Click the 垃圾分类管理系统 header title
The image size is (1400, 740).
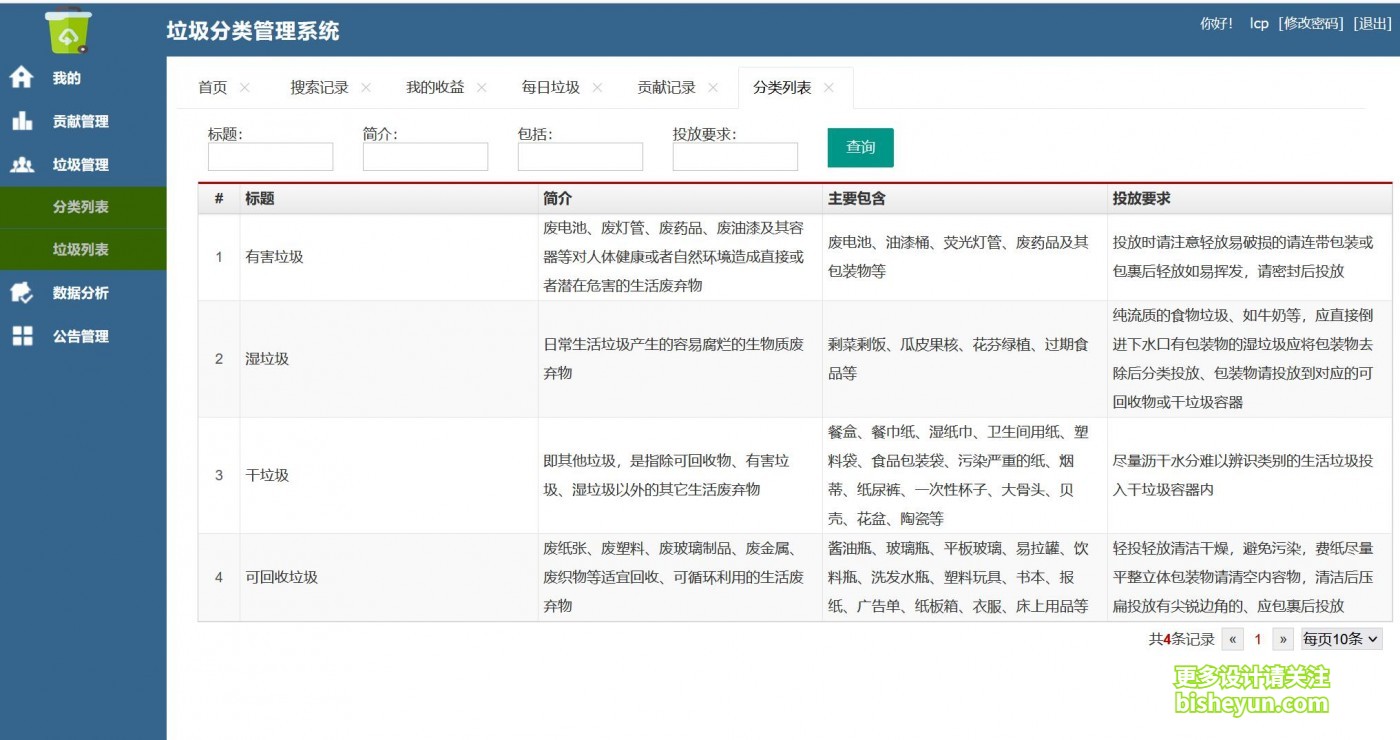(x=253, y=31)
